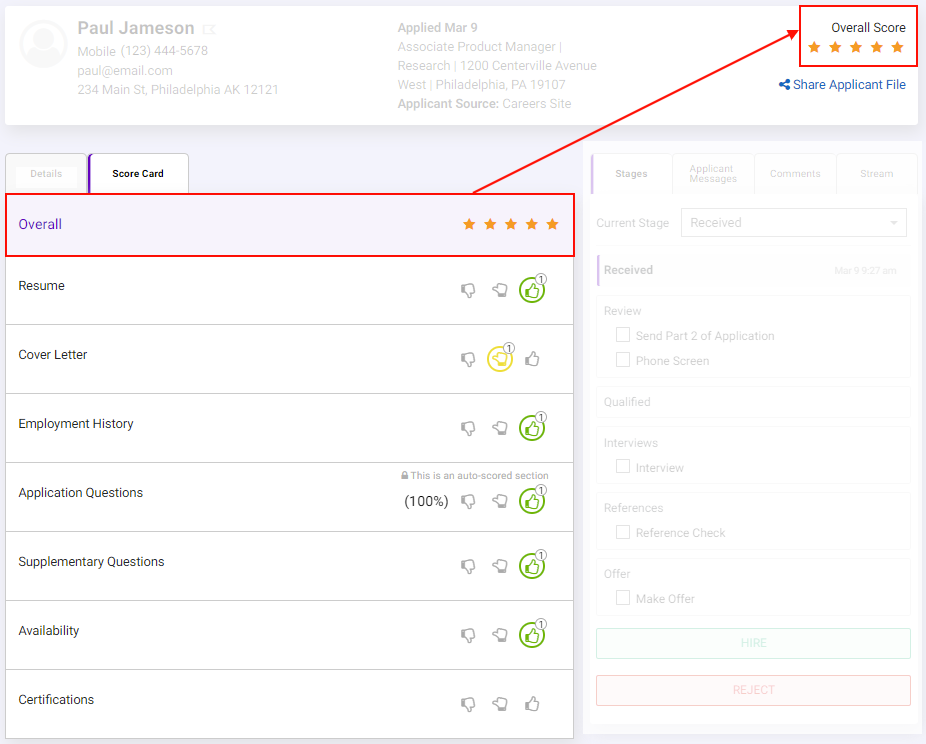Image resolution: width=926 pixels, height=744 pixels.
Task: Click the REJECT button
Action: tap(753, 690)
